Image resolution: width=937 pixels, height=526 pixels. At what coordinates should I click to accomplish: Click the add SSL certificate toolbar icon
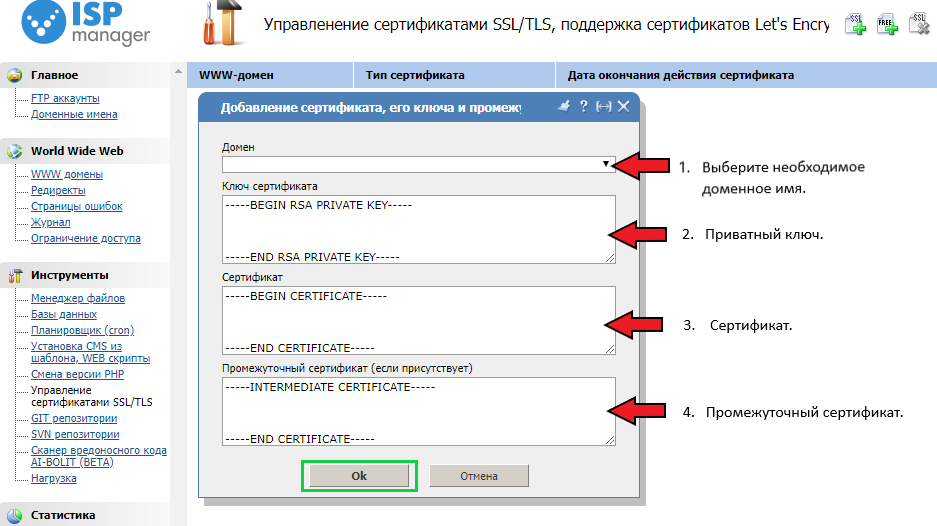click(855, 24)
